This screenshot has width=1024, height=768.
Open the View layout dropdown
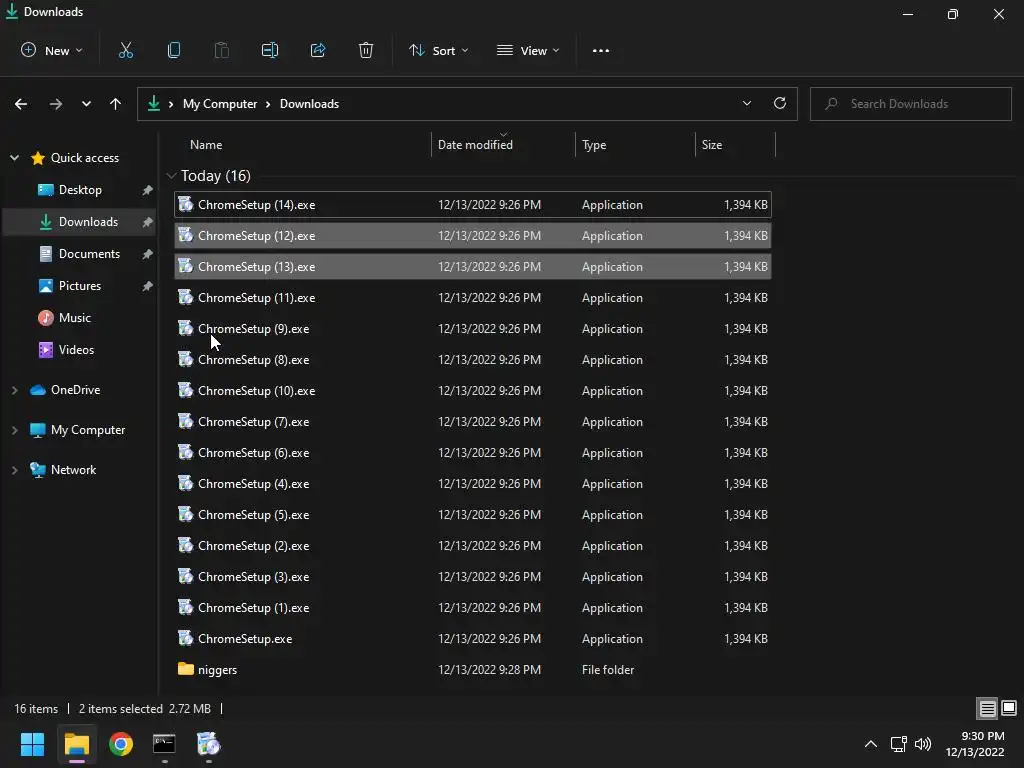[x=528, y=50]
